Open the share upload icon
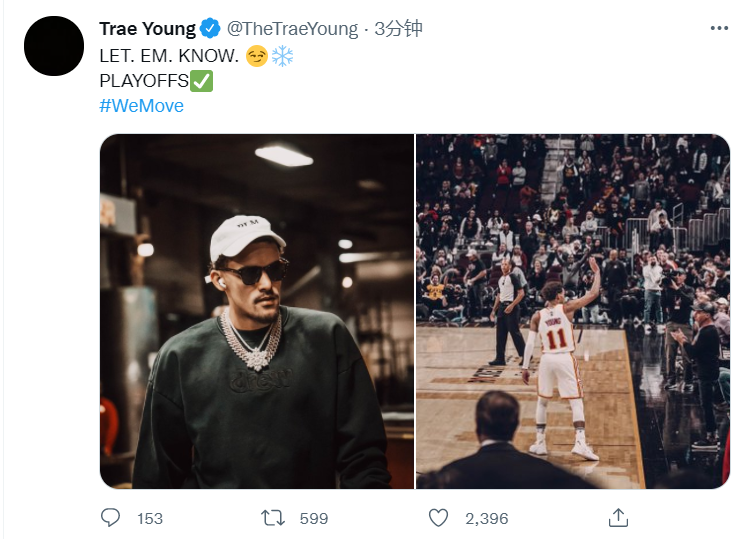This screenshot has width=751, height=539. click(x=618, y=517)
